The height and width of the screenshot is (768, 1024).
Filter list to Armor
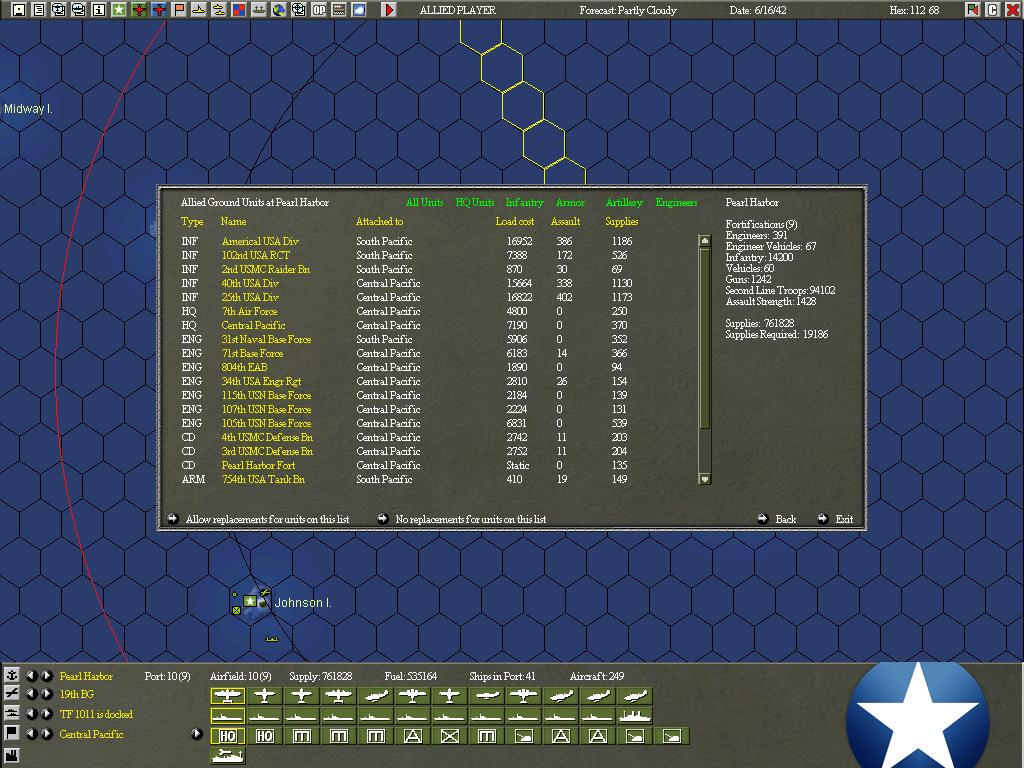[570, 202]
